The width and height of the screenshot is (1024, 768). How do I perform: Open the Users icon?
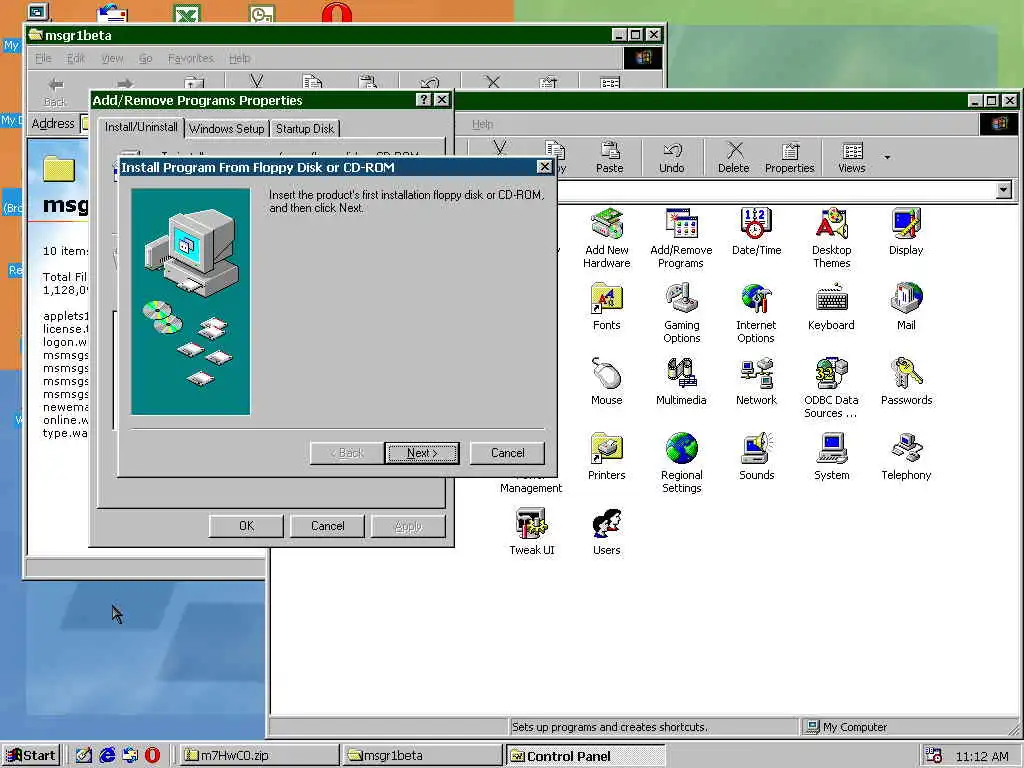[x=607, y=532]
